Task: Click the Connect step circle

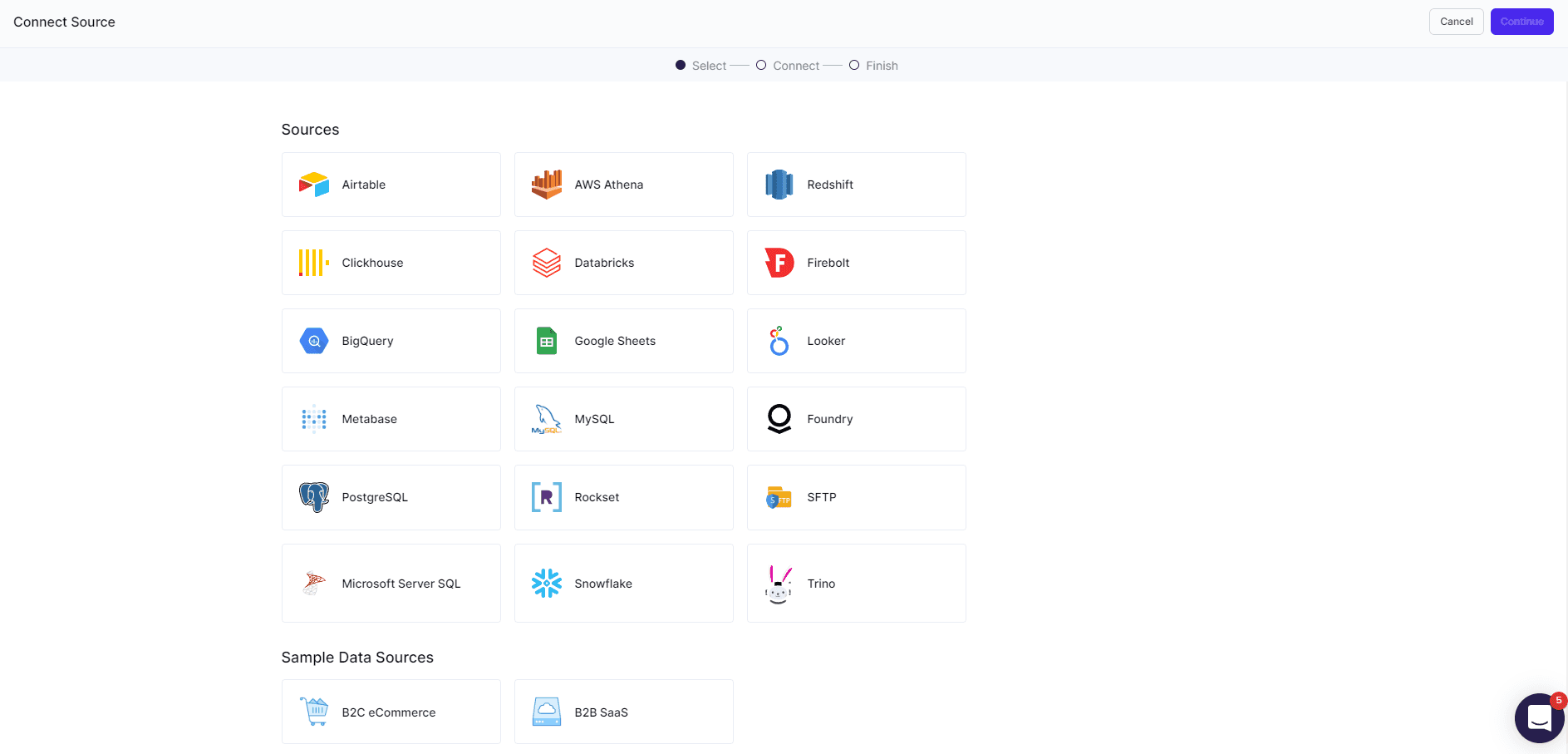Action: pos(760,64)
